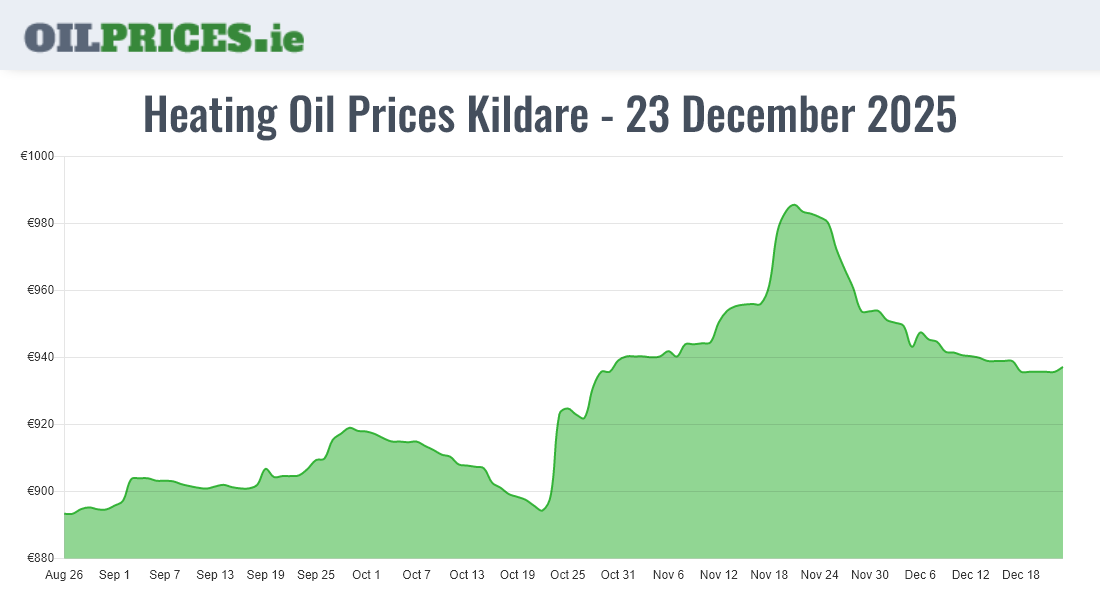Viewport: 1100px width, 600px height.
Task: Click the Dec 18 x-axis label
Action: [x=1020, y=575]
